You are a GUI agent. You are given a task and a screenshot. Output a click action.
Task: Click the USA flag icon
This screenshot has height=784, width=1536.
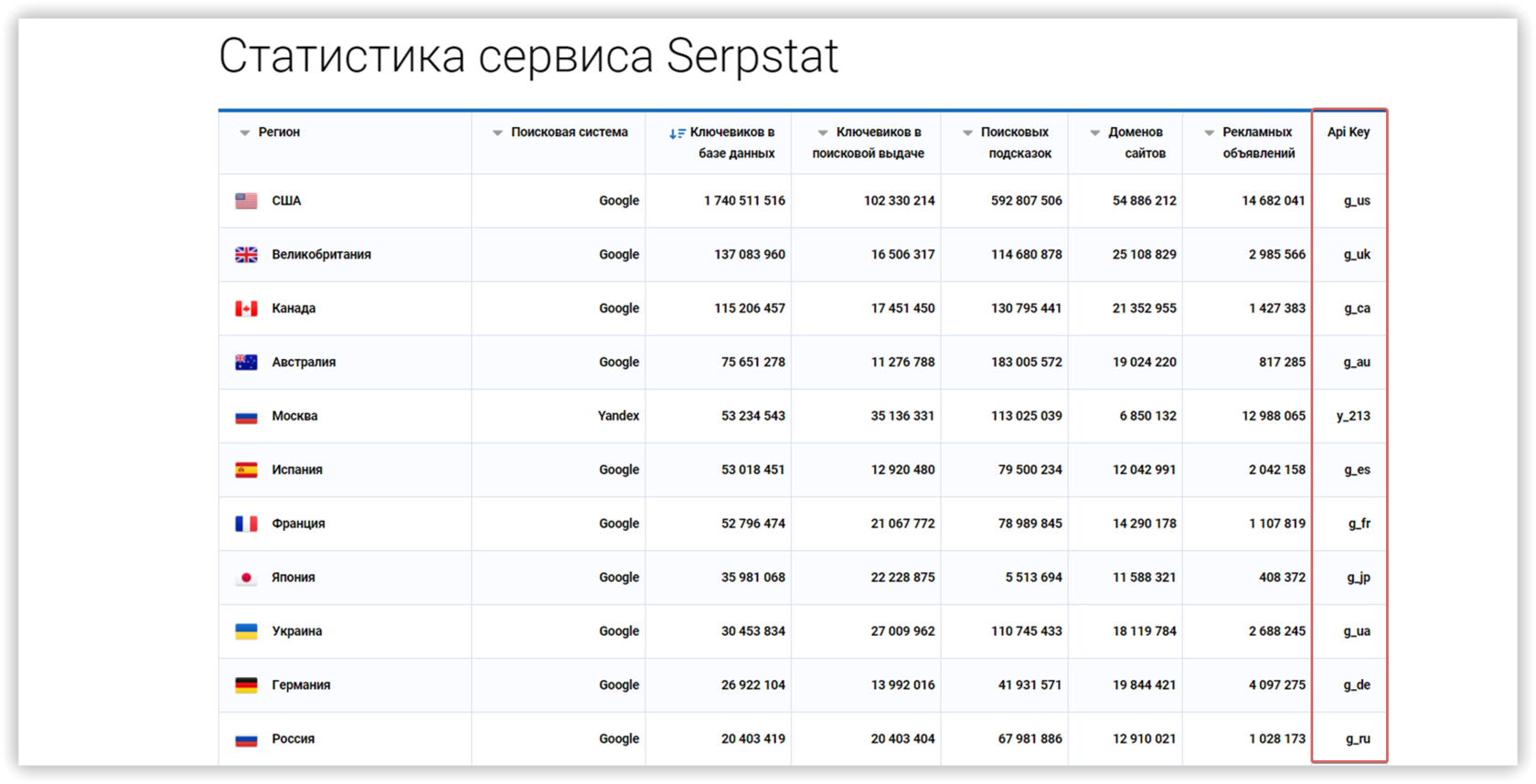click(x=246, y=201)
